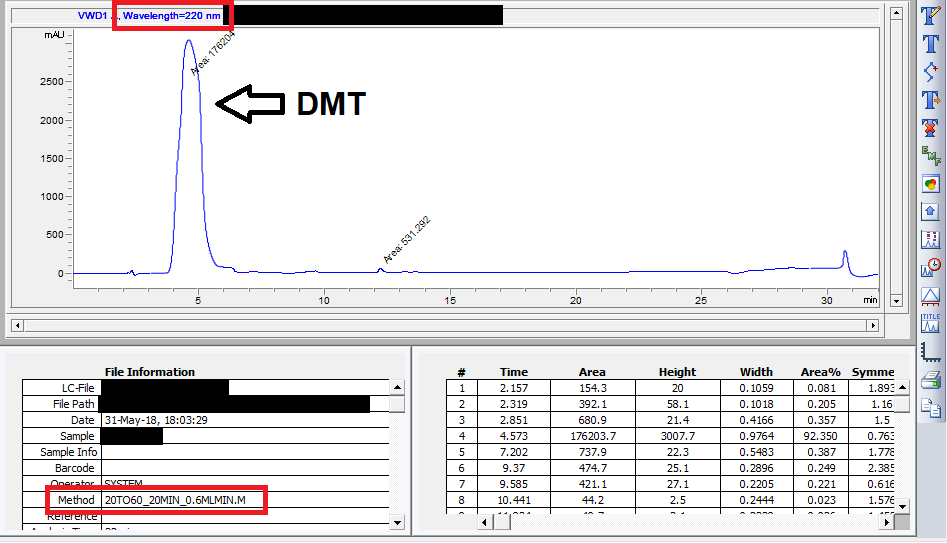Toggle the chromatogram TITLE display icon
The height and width of the screenshot is (543, 947).
coord(931,323)
